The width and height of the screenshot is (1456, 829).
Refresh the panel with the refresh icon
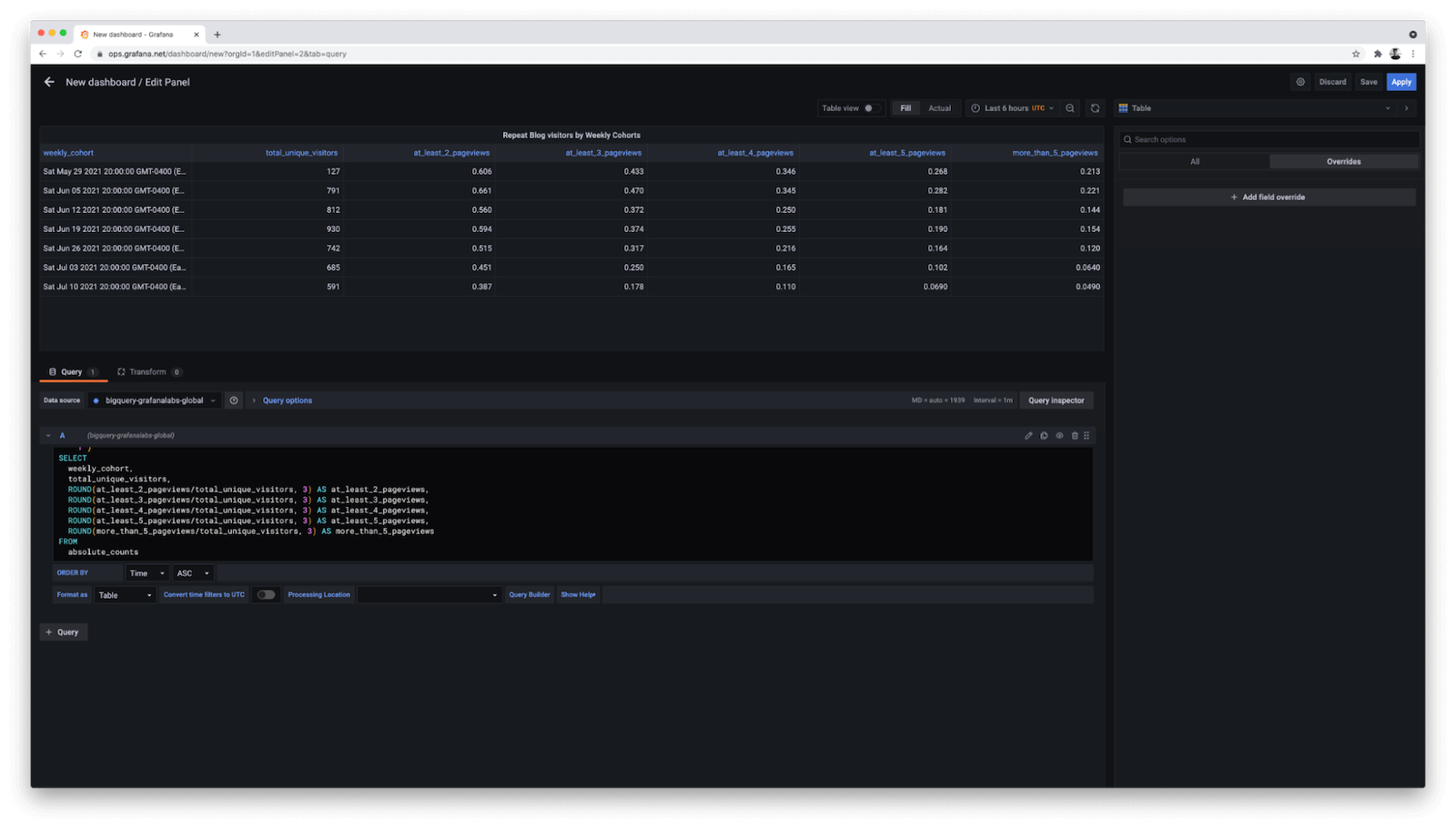pyautogui.click(x=1095, y=108)
